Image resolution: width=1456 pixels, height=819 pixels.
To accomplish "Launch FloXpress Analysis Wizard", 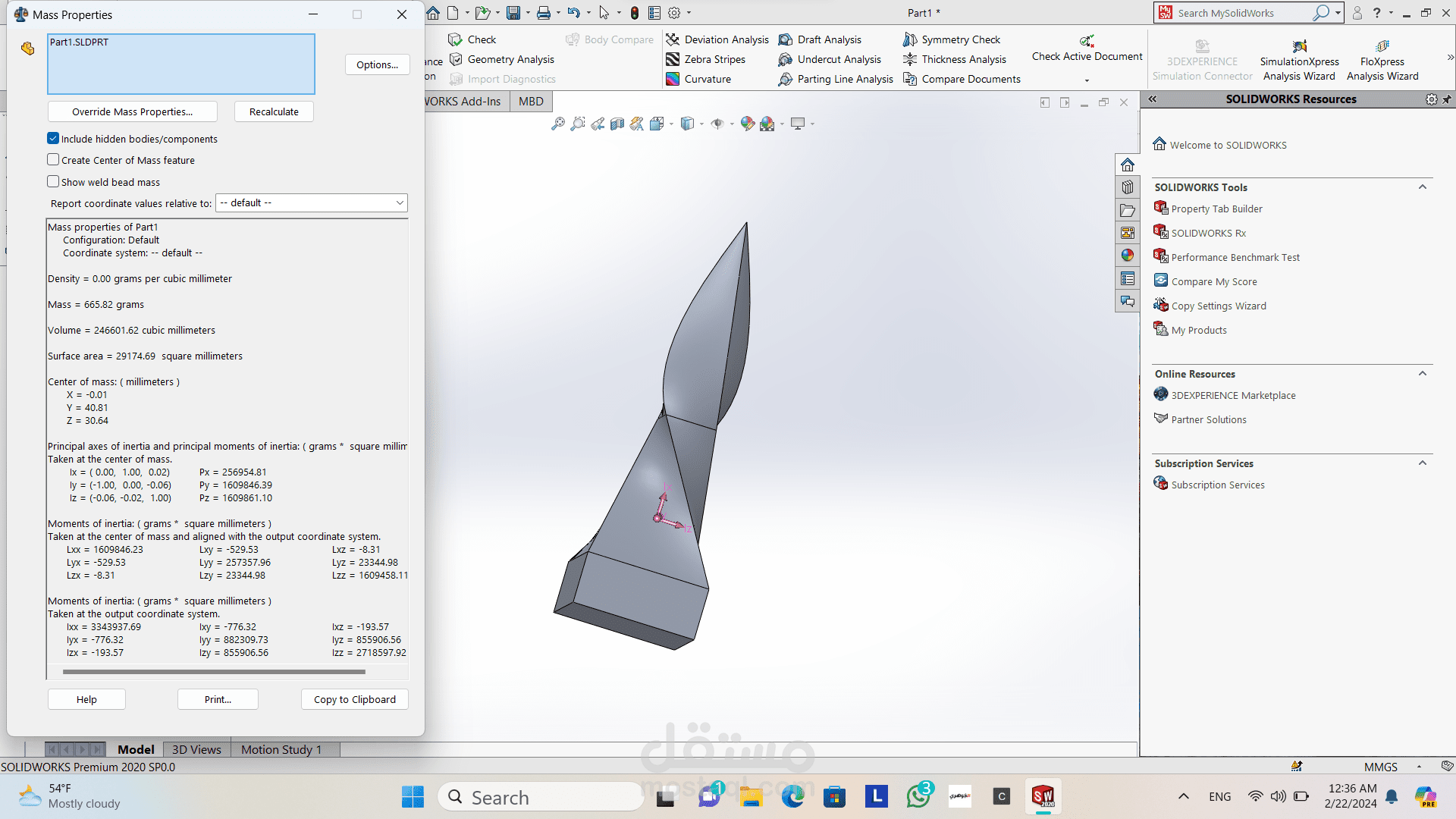I will 1382,61.
